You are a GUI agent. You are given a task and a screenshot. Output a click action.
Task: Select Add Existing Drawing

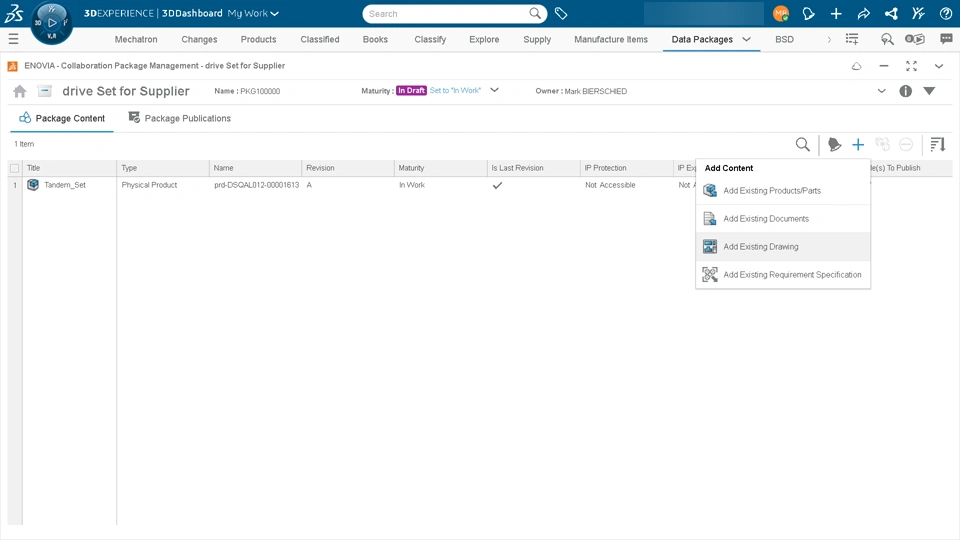(x=783, y=247)
